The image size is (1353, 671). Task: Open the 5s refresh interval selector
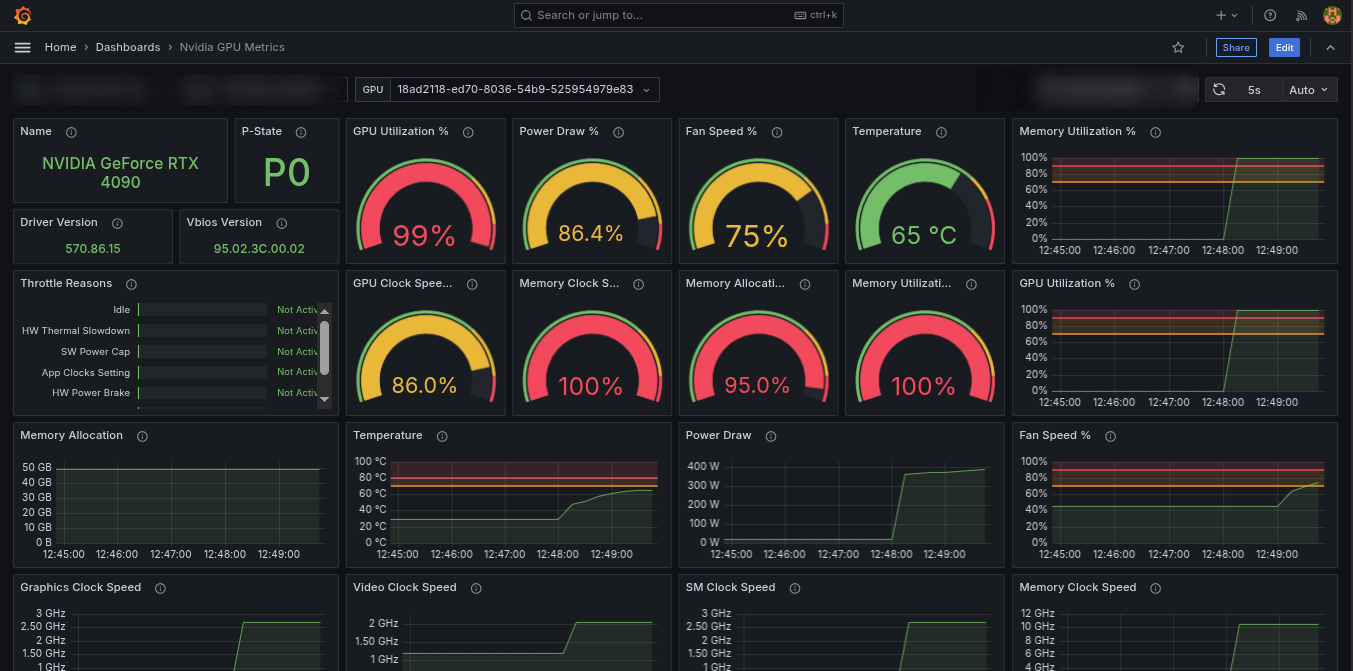1254,90
